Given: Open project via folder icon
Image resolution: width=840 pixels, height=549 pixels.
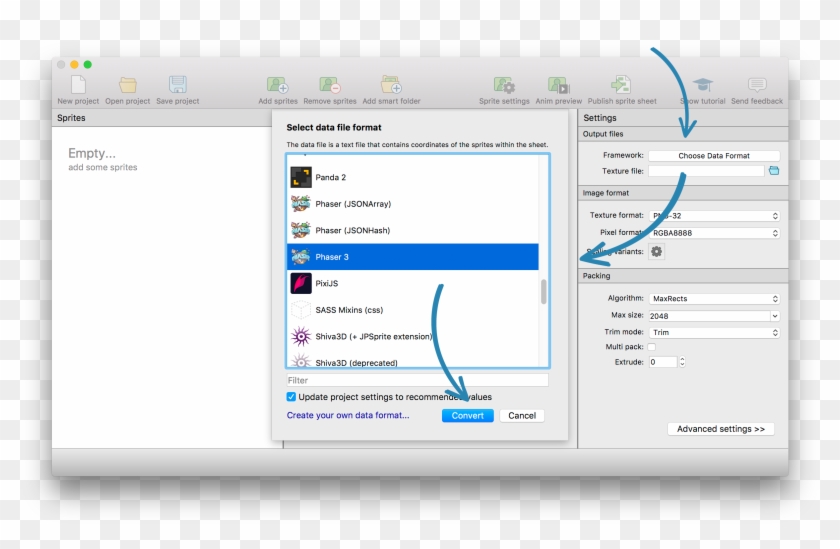Looking at the screenshot, I should tap(128, 85).
